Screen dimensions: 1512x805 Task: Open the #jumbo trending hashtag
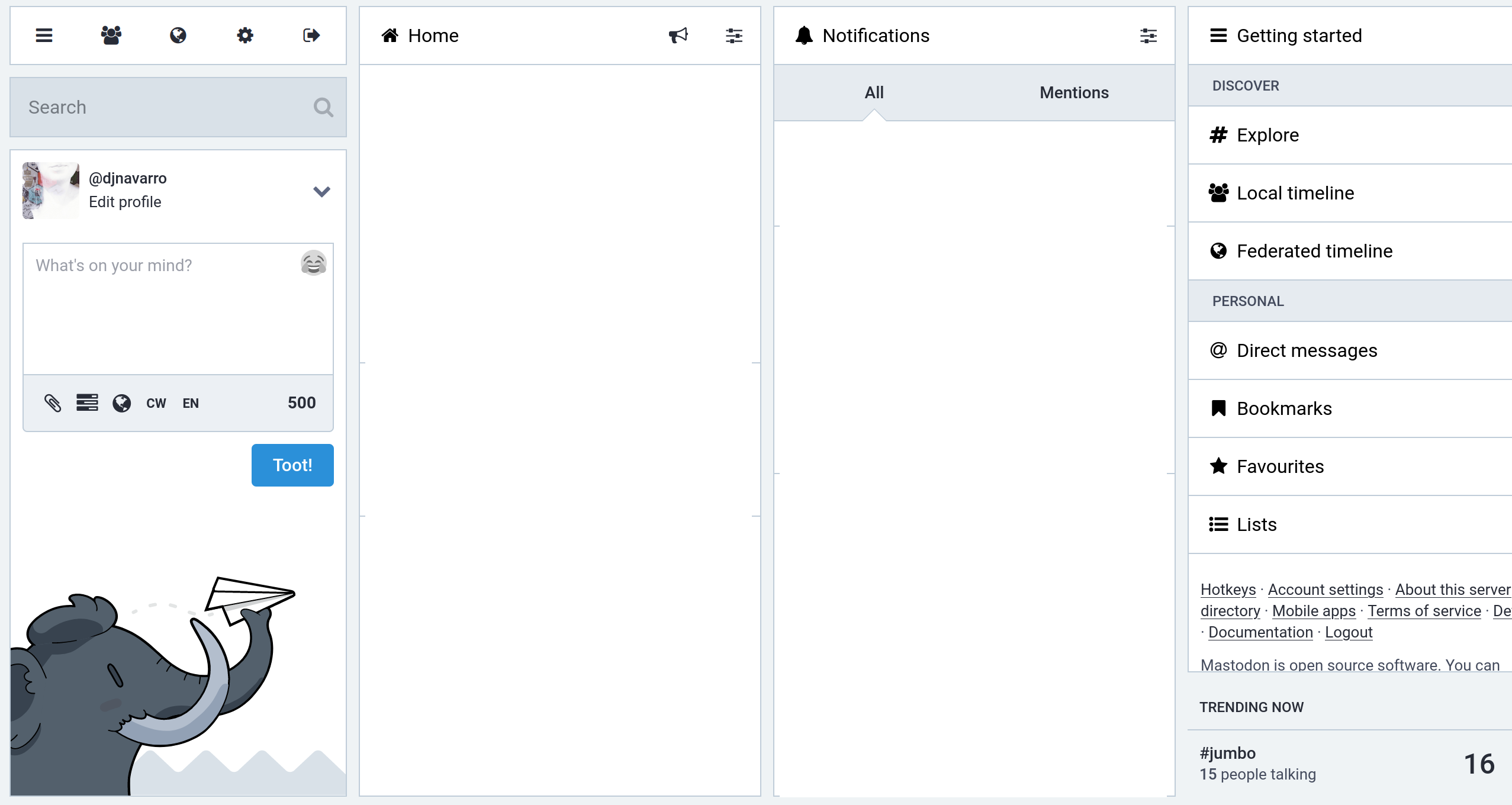click(x=1228, y=753)
